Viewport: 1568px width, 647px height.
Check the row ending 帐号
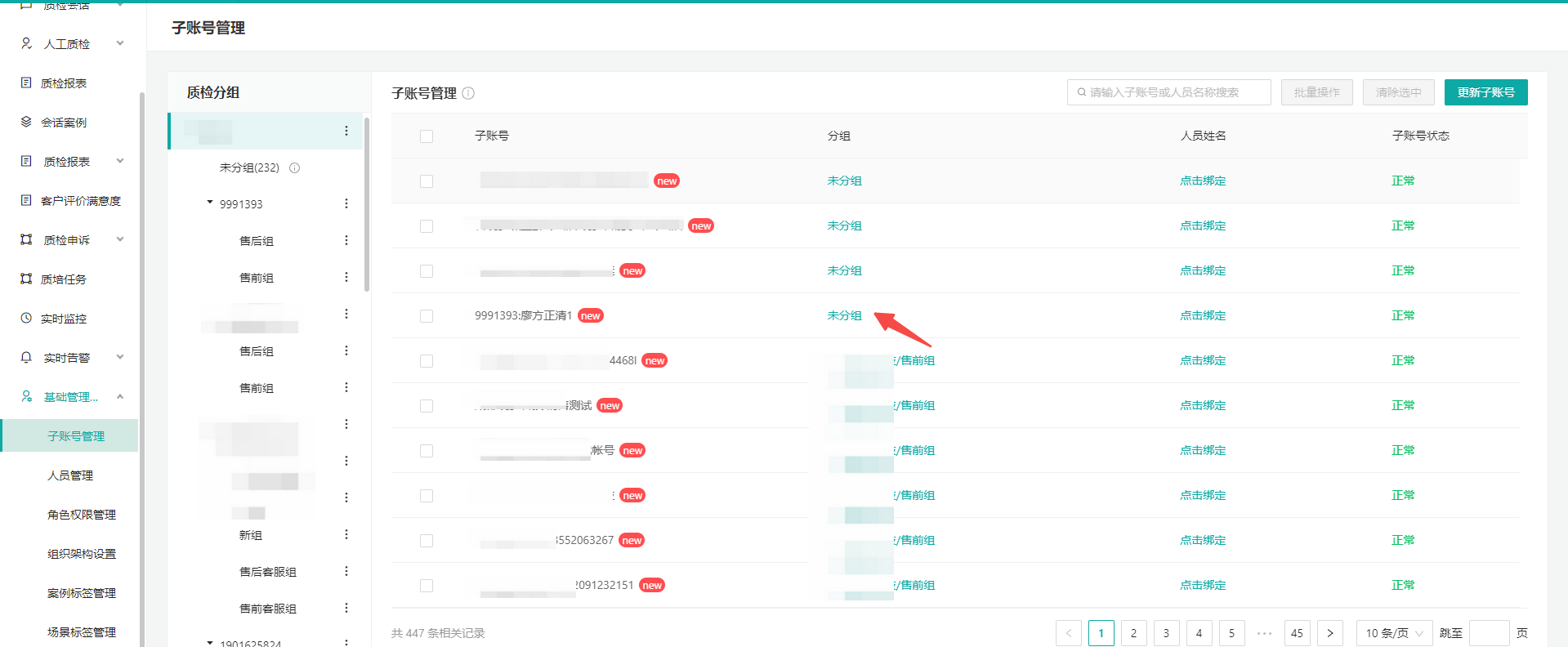click(x=427, y=451)
